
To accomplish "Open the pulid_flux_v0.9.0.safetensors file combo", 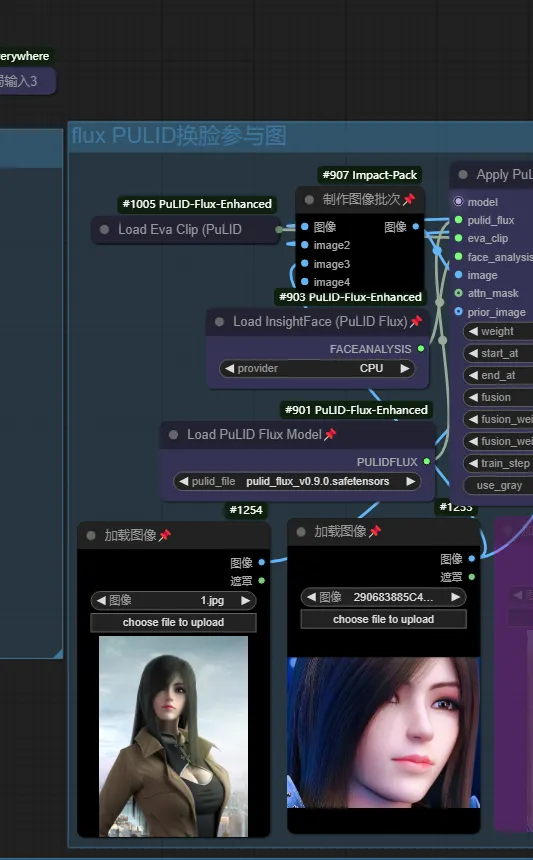I will point(297,481).
